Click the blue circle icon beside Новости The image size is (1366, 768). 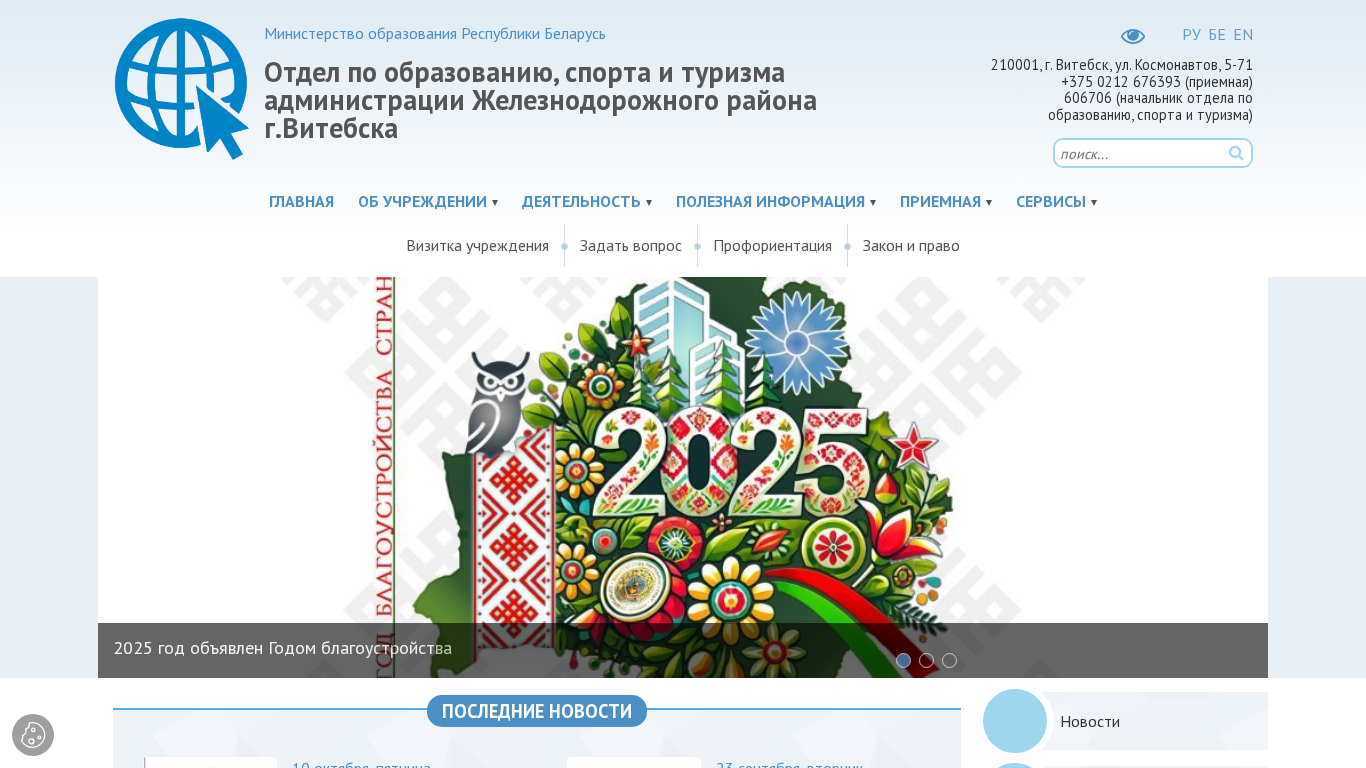tap(1015, 721)
